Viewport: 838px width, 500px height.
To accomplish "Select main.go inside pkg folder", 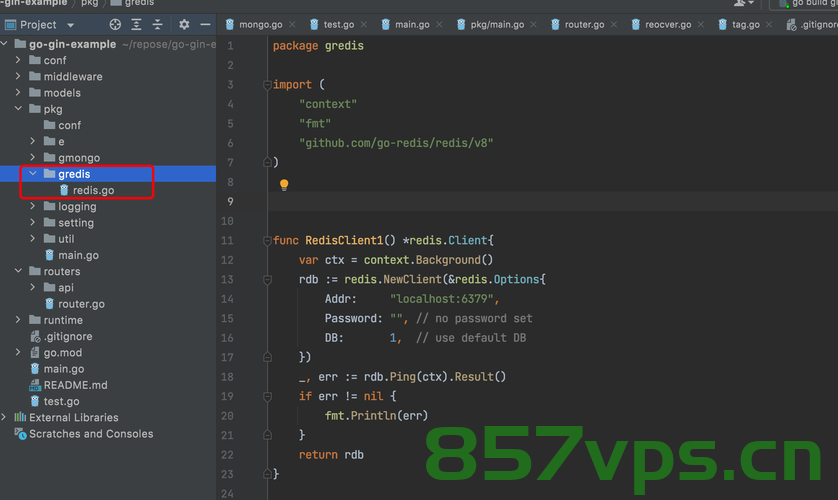I will point(78,255).
